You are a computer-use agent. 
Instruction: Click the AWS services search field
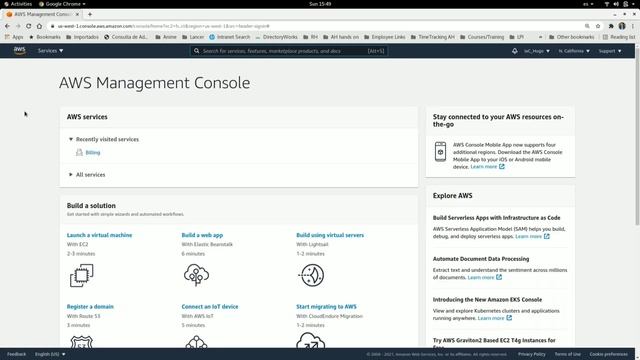pyautogui.click(x=289, y=51)
